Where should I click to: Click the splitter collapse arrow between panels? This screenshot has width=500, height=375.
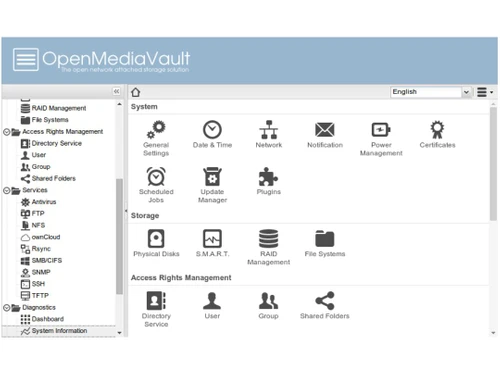click(x=126, y=211)
